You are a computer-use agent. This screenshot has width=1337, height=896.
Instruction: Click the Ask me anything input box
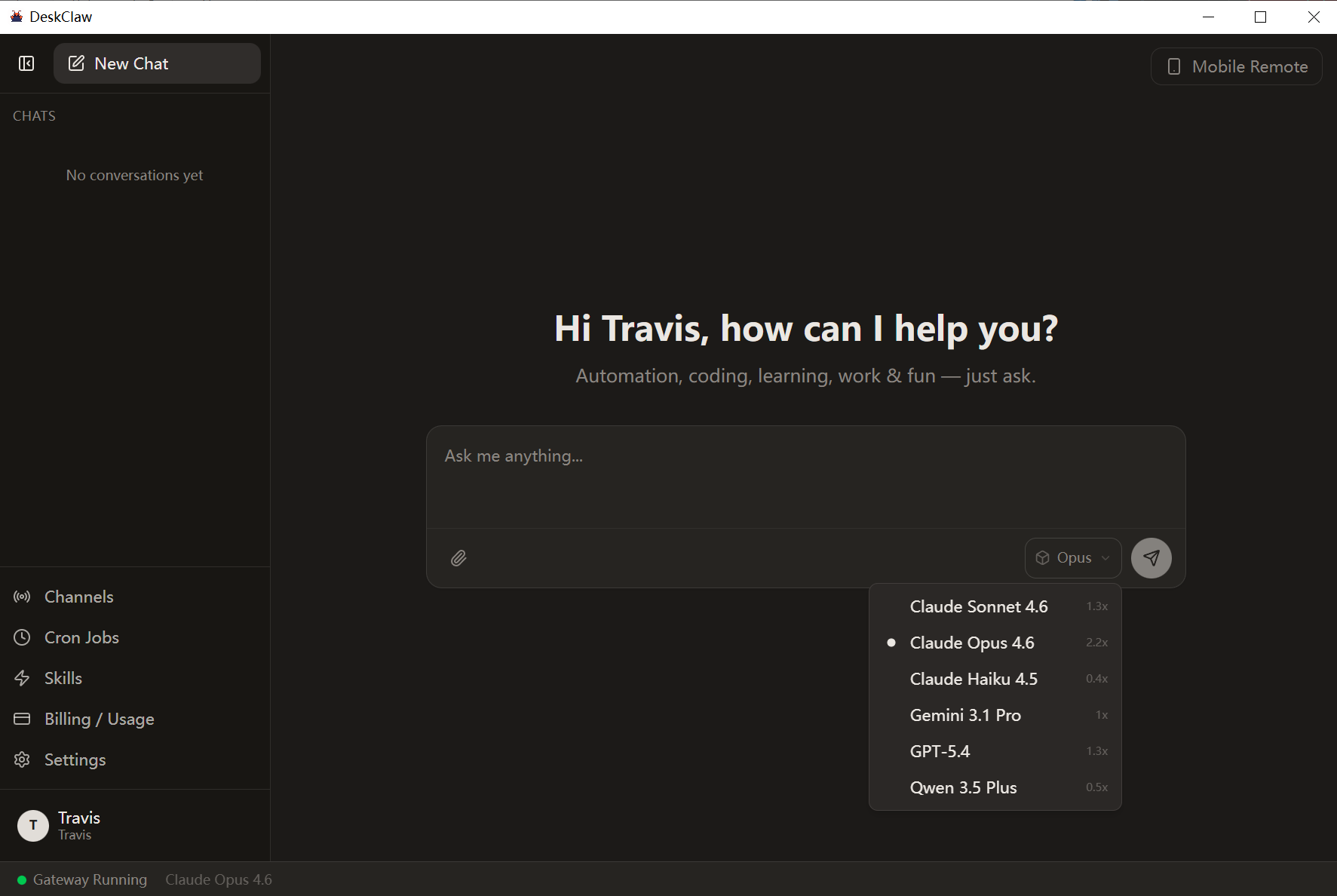[805, 477]
